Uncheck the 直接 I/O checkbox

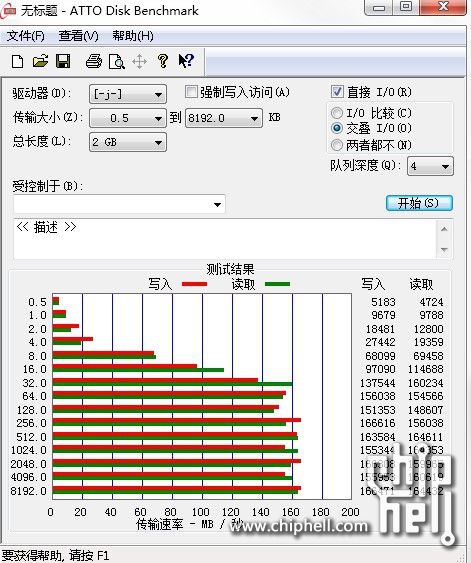(337, 92)
